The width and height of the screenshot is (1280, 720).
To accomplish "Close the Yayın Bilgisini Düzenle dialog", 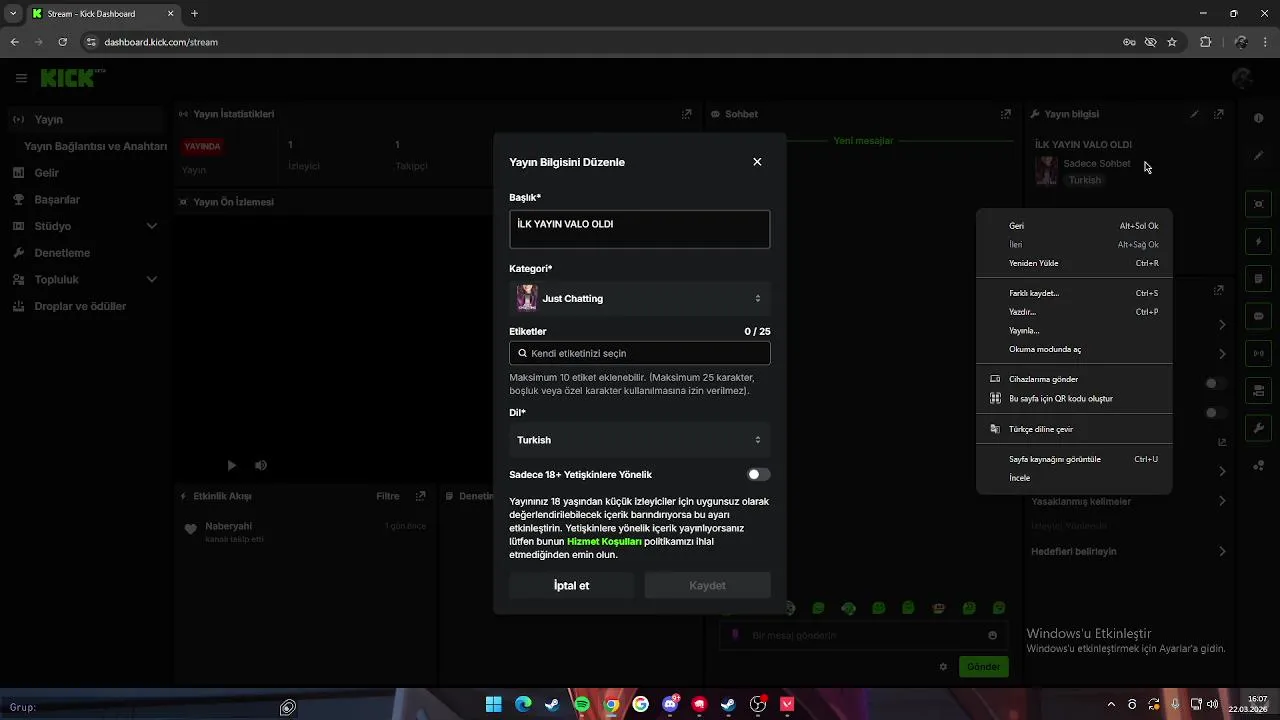I will pyautogui.click(x=757, y=162).
